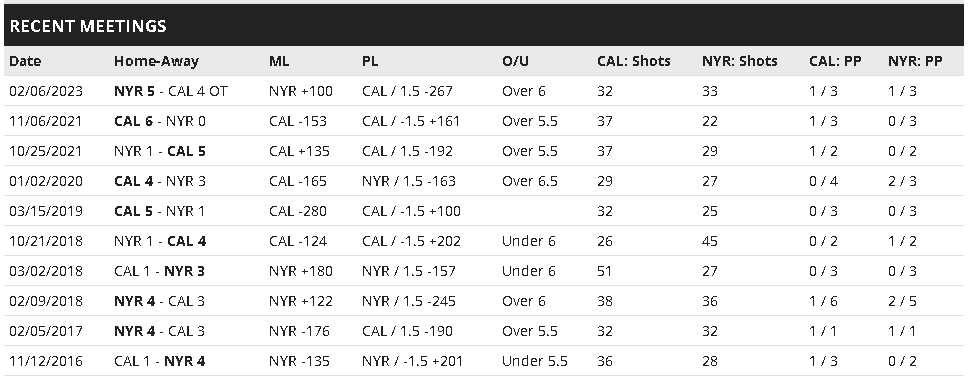Select the ML column header

click(x=279, y=61)
